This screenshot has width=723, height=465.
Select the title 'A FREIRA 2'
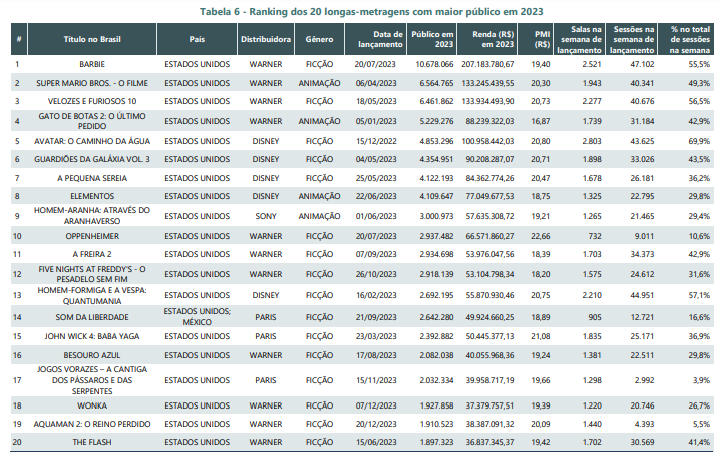tap(92, 254)
